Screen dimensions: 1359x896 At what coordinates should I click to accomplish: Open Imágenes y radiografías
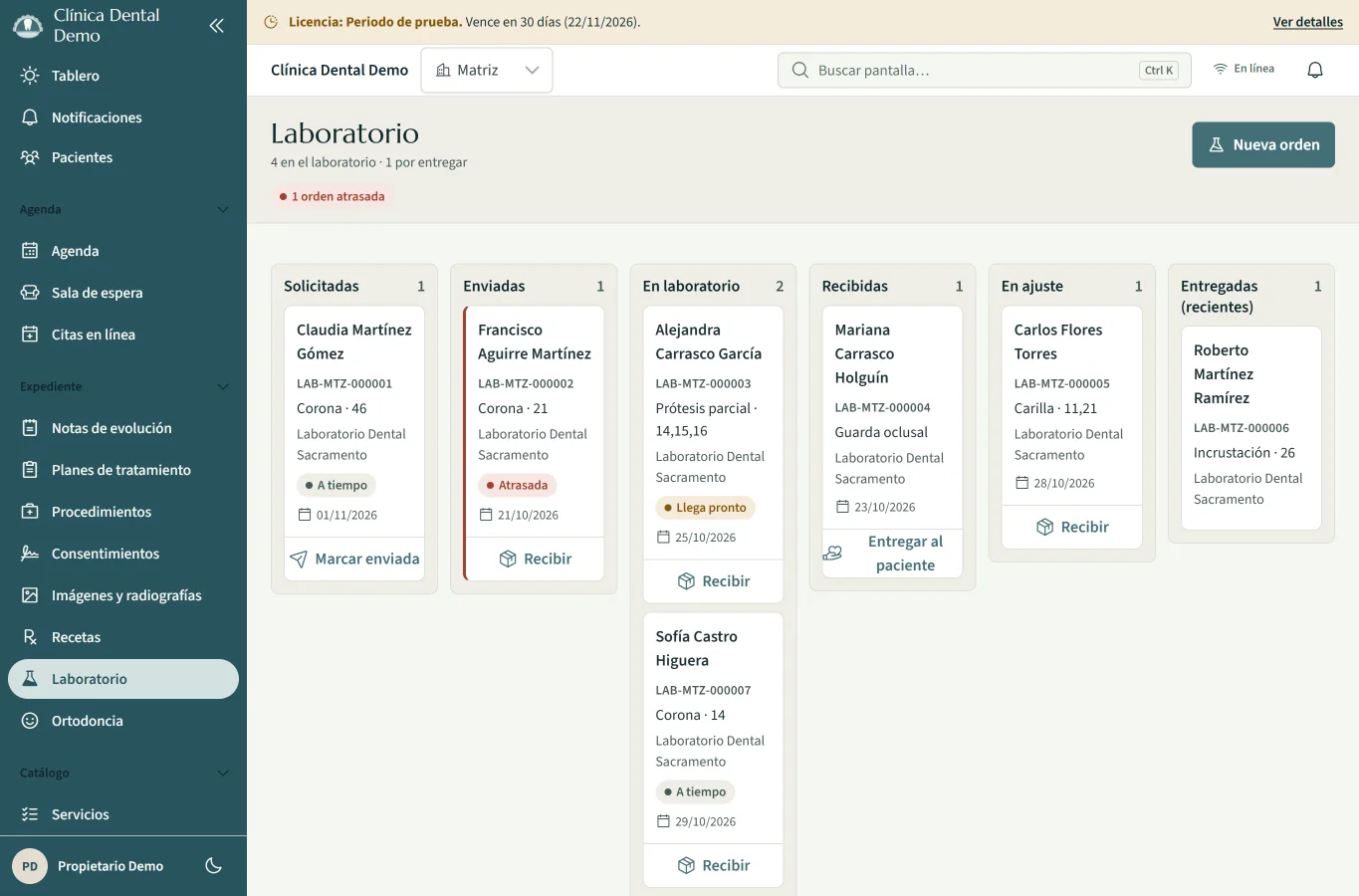(x=123, y=595)
